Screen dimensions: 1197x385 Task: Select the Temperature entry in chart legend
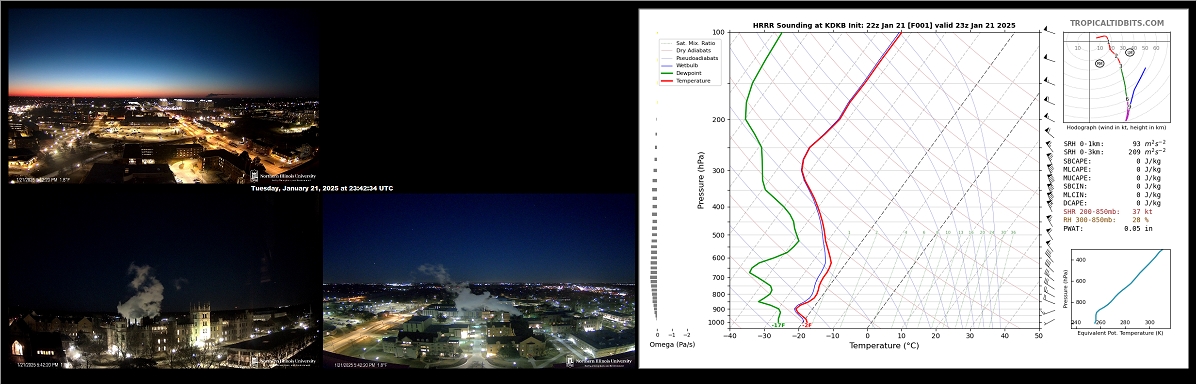pyautogui.click(x=686, y=80)
